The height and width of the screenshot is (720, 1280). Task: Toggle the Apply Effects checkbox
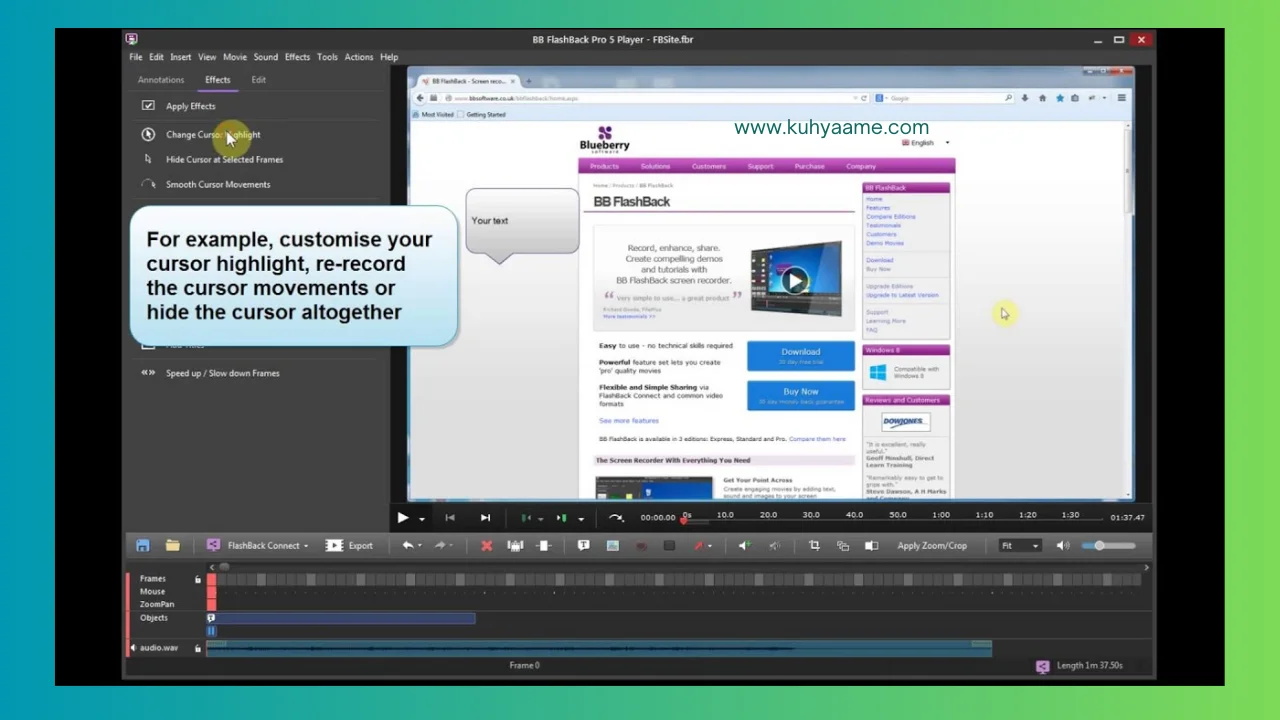[148, 105]
